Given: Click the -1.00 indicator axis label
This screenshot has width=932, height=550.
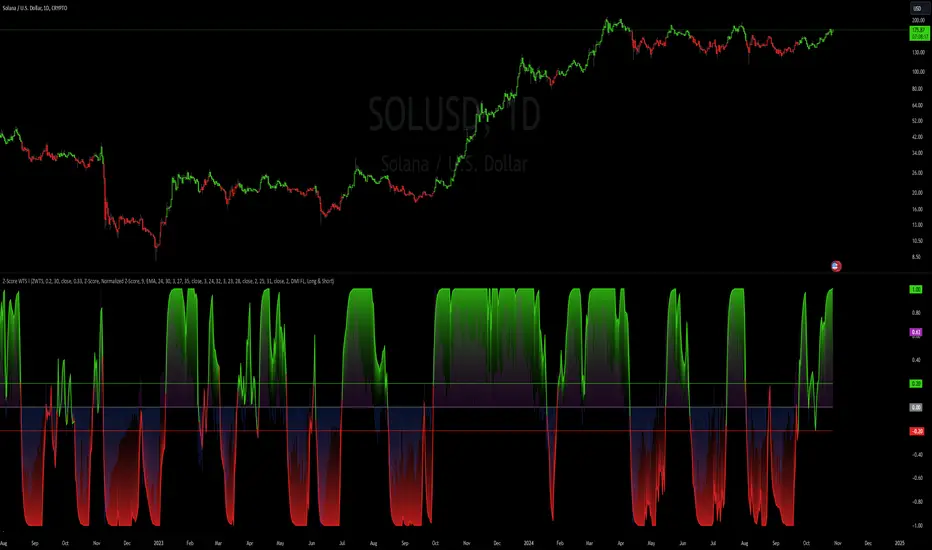Looking at the screenshot, I should point(917,526).
